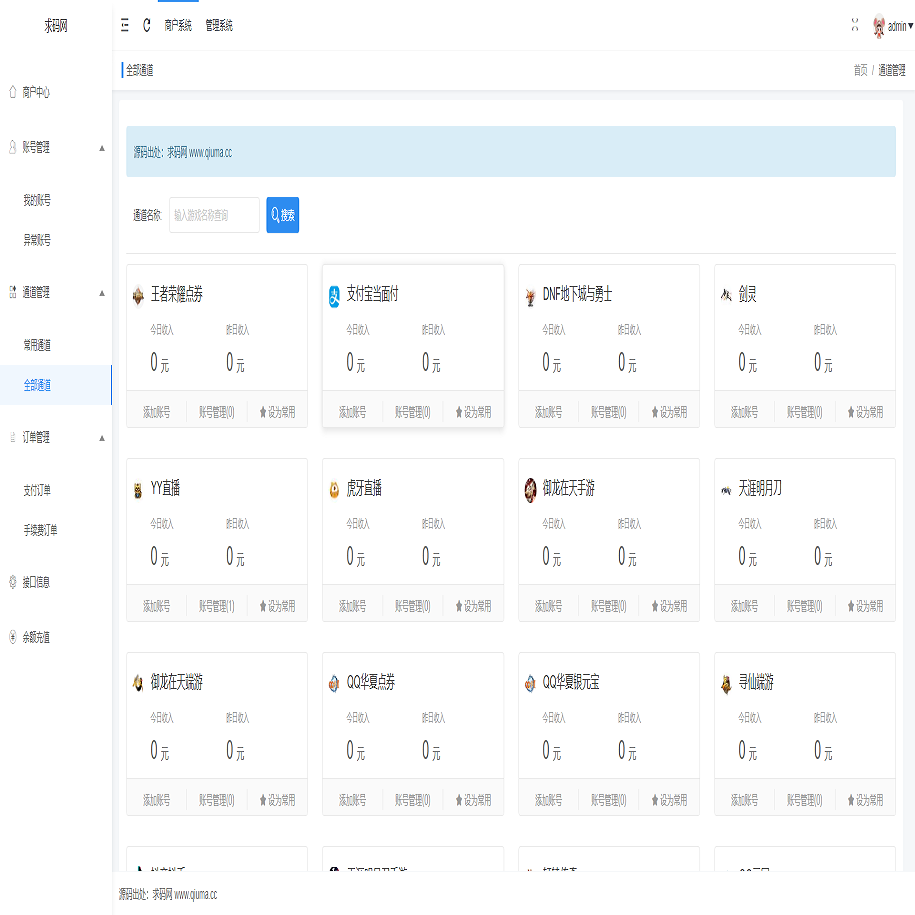This screenshot has width=915, height=915.
Task: Click the YY直播 channel icon
Action: click(138, 489)
